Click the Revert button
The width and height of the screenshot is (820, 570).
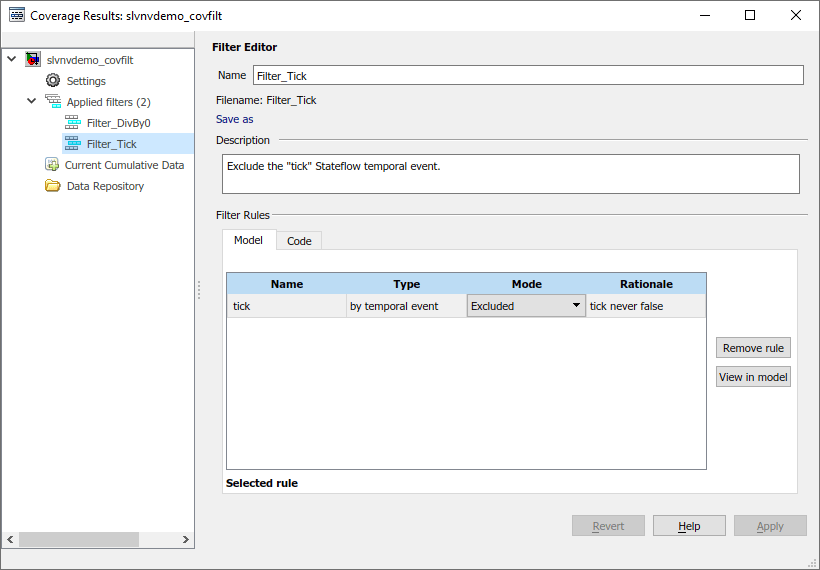(608, 526)
